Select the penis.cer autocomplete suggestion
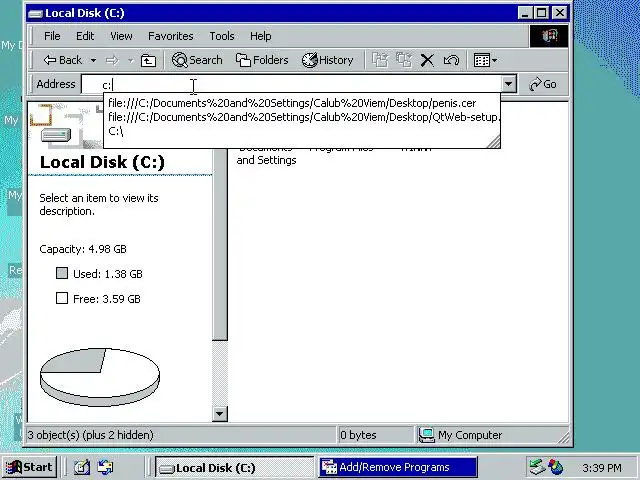The height and width of the screenshot is (480, 640). click(302, 103)
